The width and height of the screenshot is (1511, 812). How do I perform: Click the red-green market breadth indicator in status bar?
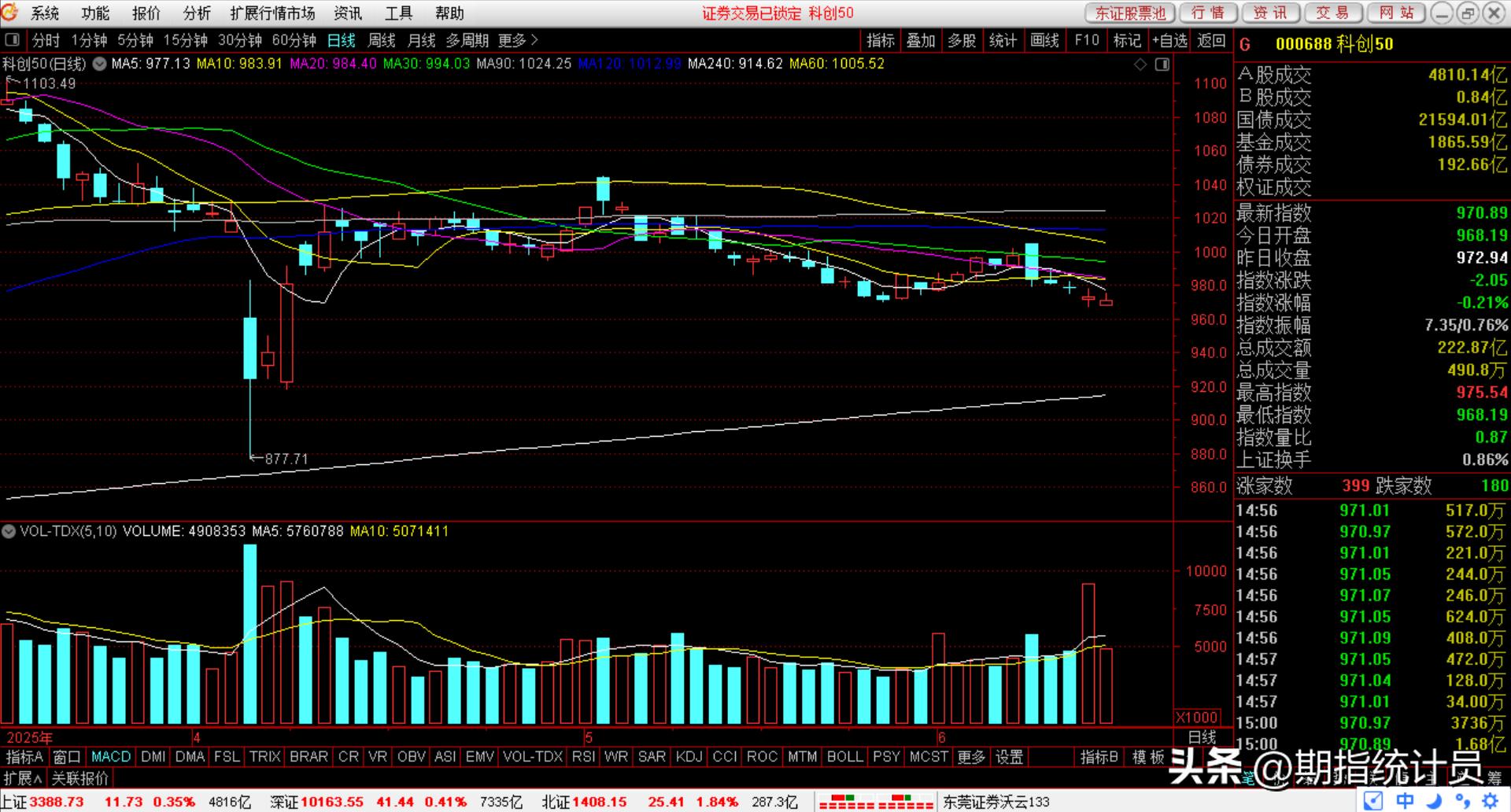pos(875,803)
